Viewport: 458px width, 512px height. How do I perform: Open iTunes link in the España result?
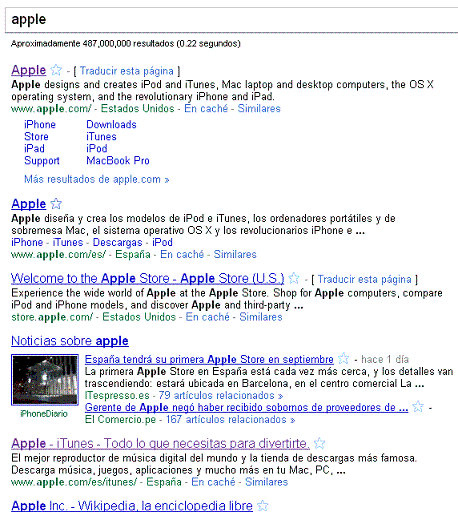click(68, 242)
